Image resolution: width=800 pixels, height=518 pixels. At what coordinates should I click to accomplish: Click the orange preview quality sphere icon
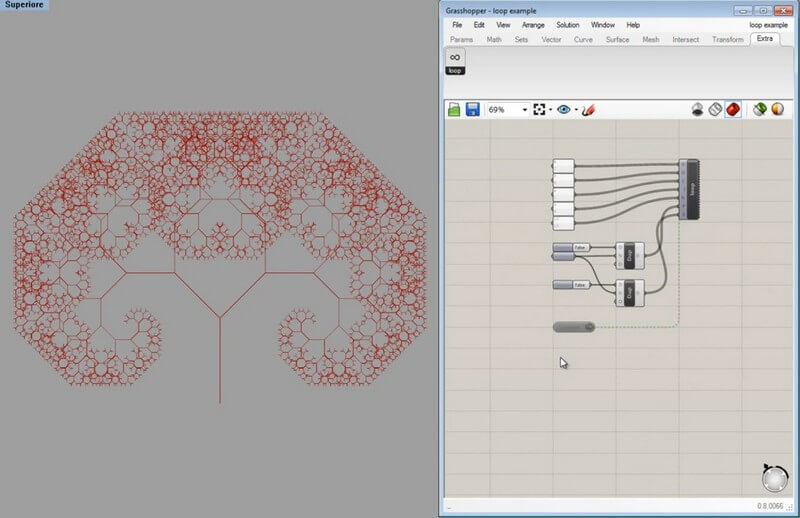[777, 109]
